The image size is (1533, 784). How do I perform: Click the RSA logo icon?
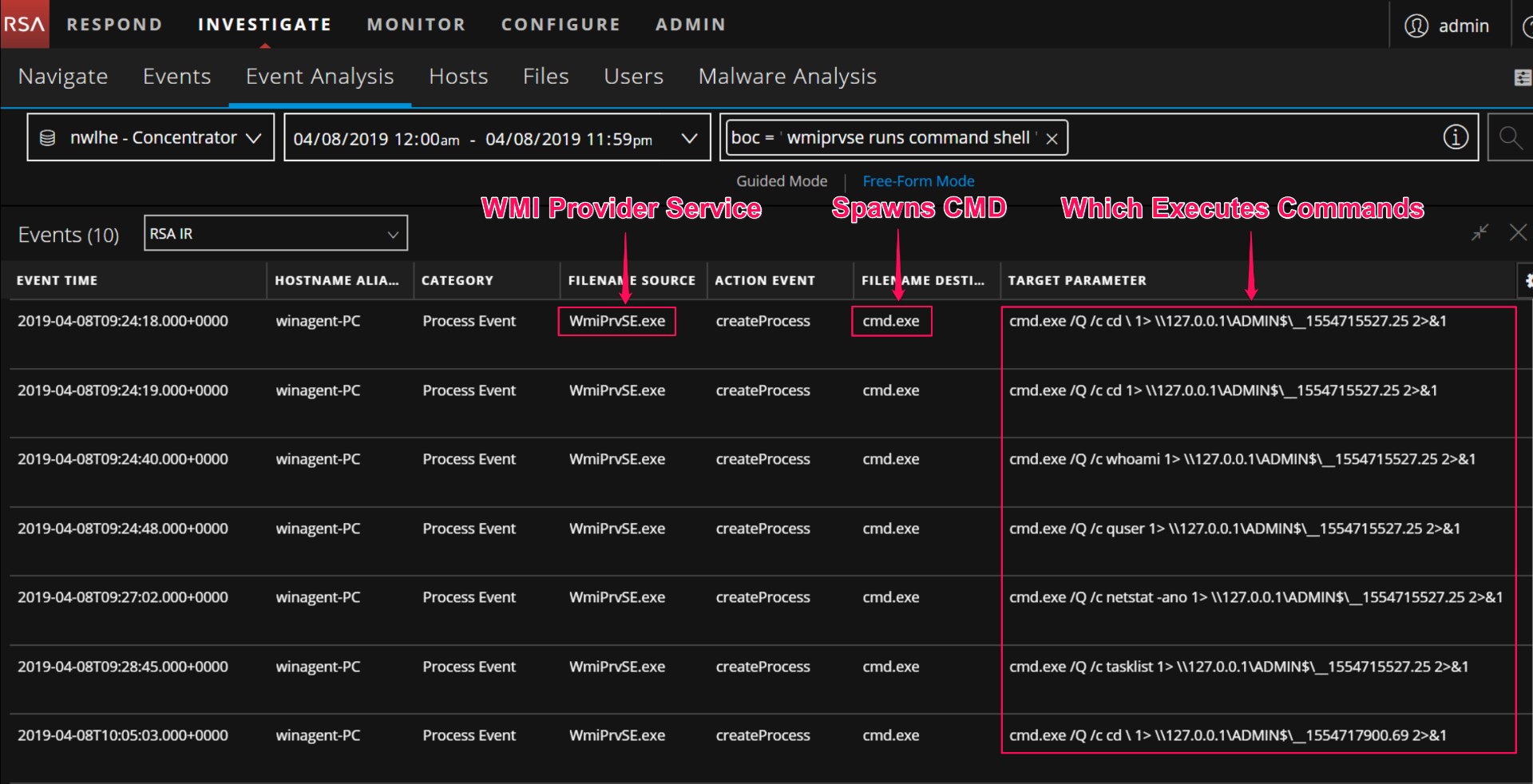[x=24, y=24]
